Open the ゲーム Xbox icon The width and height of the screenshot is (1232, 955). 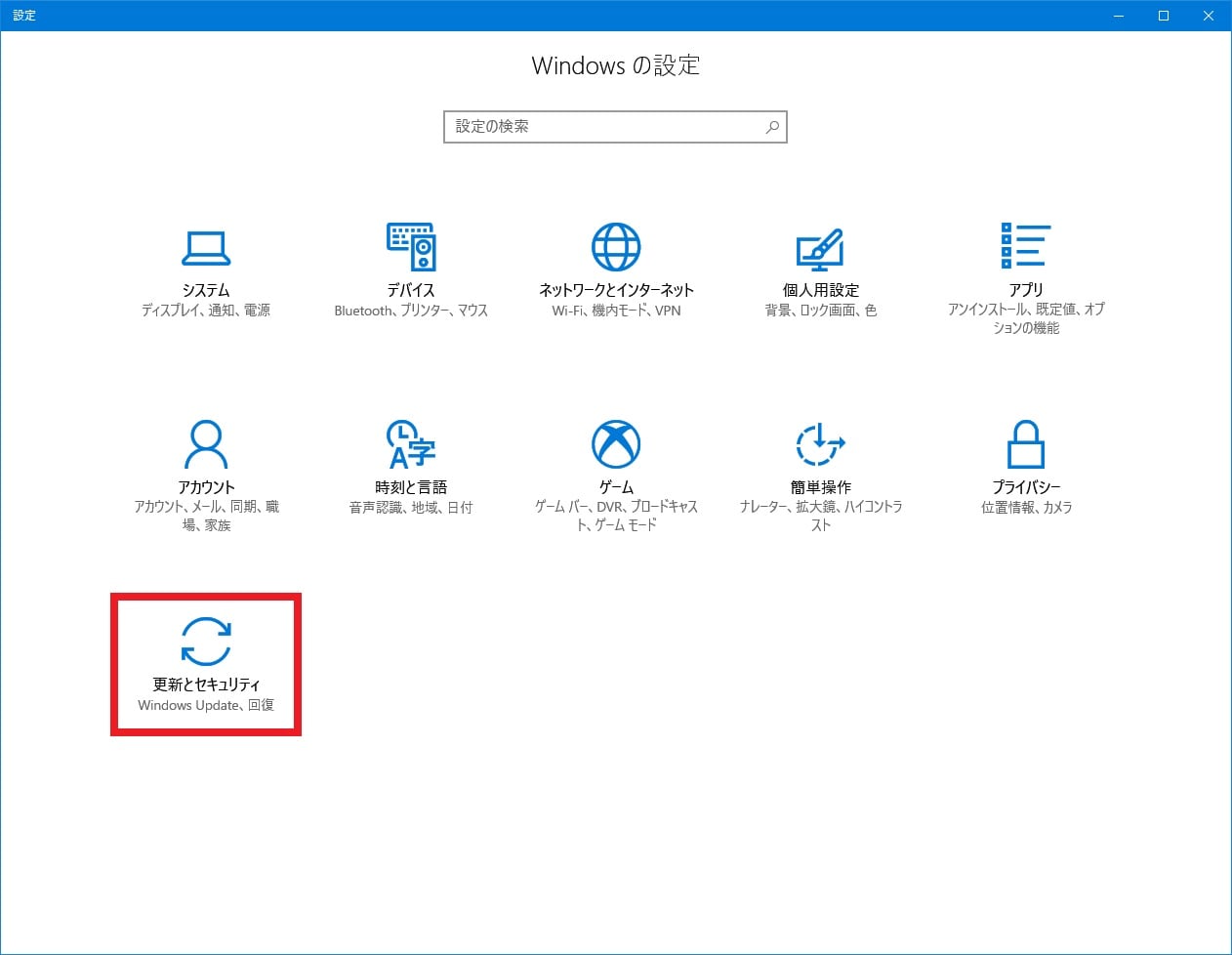coord(616,444)
